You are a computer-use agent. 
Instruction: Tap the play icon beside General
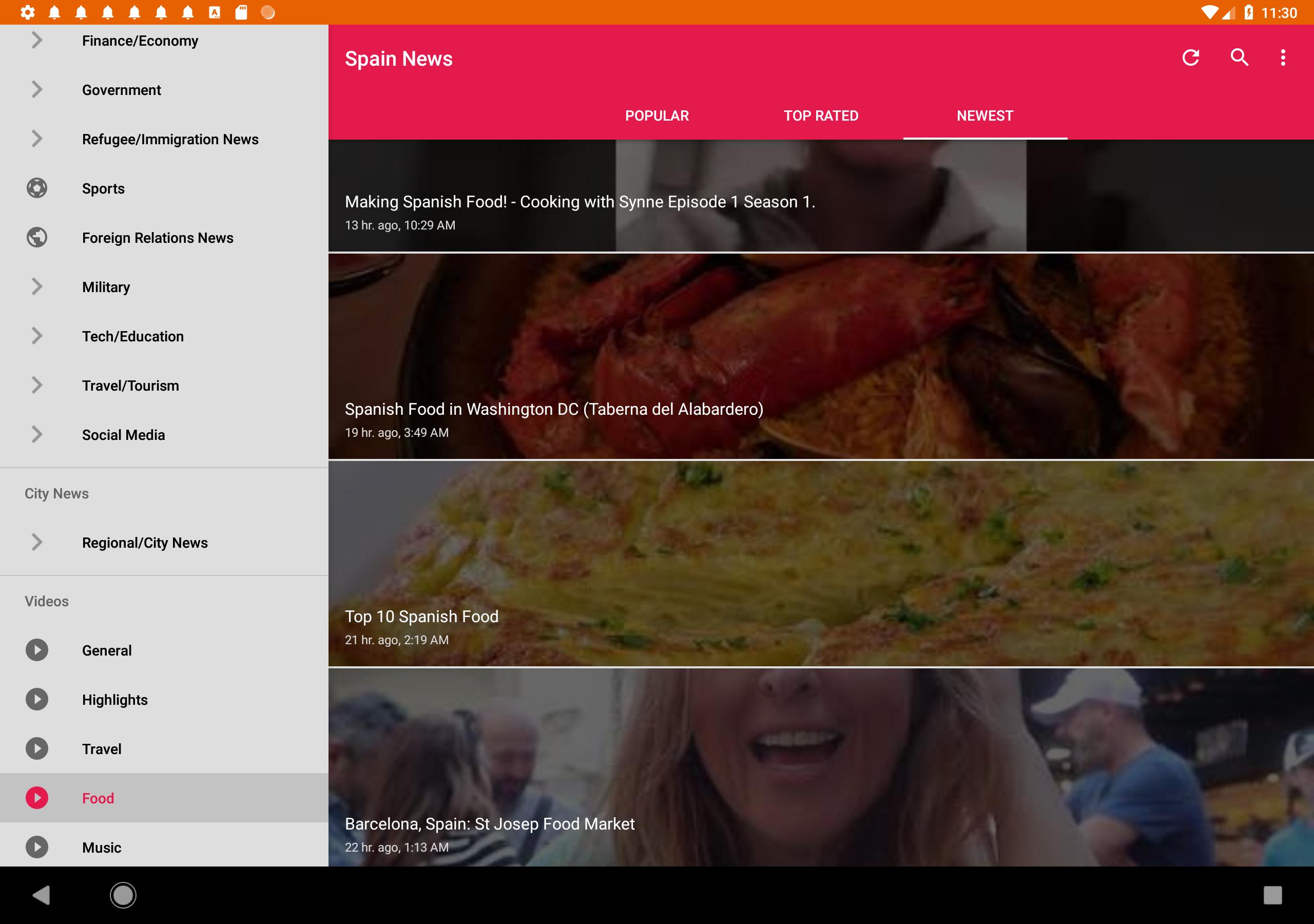[36, 650]
